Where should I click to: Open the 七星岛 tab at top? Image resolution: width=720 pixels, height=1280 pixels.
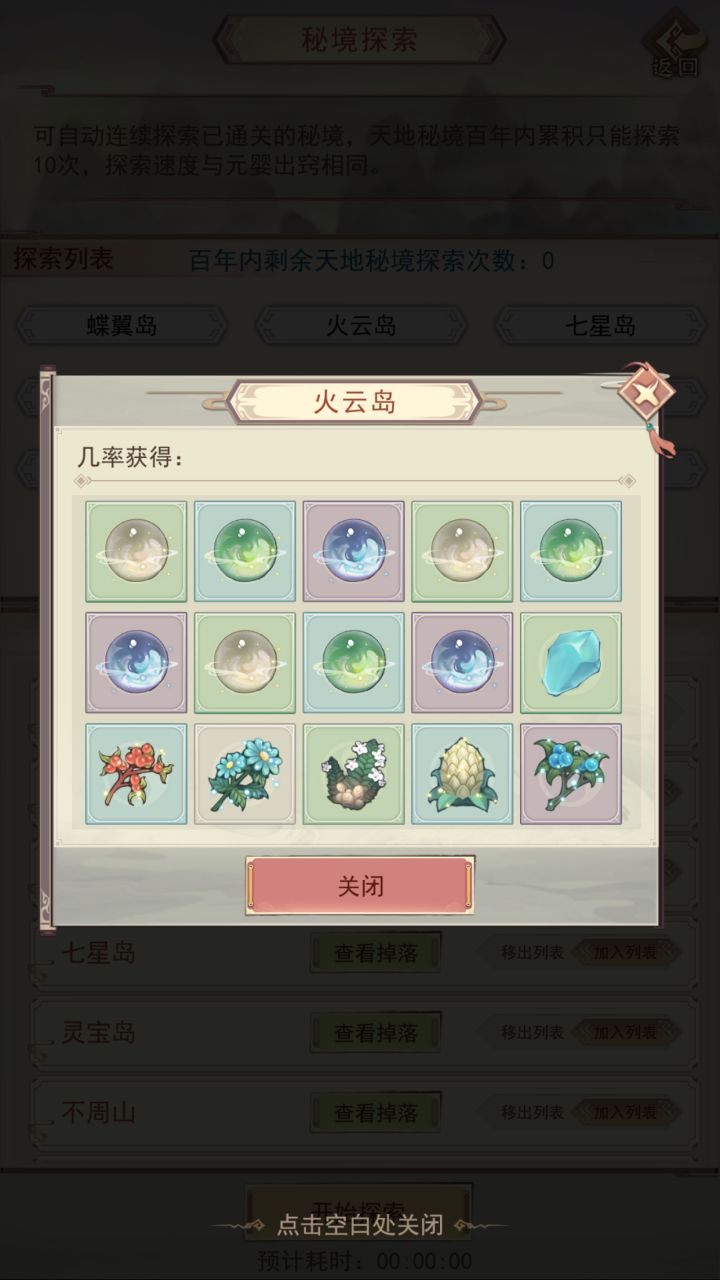(600, 325)
